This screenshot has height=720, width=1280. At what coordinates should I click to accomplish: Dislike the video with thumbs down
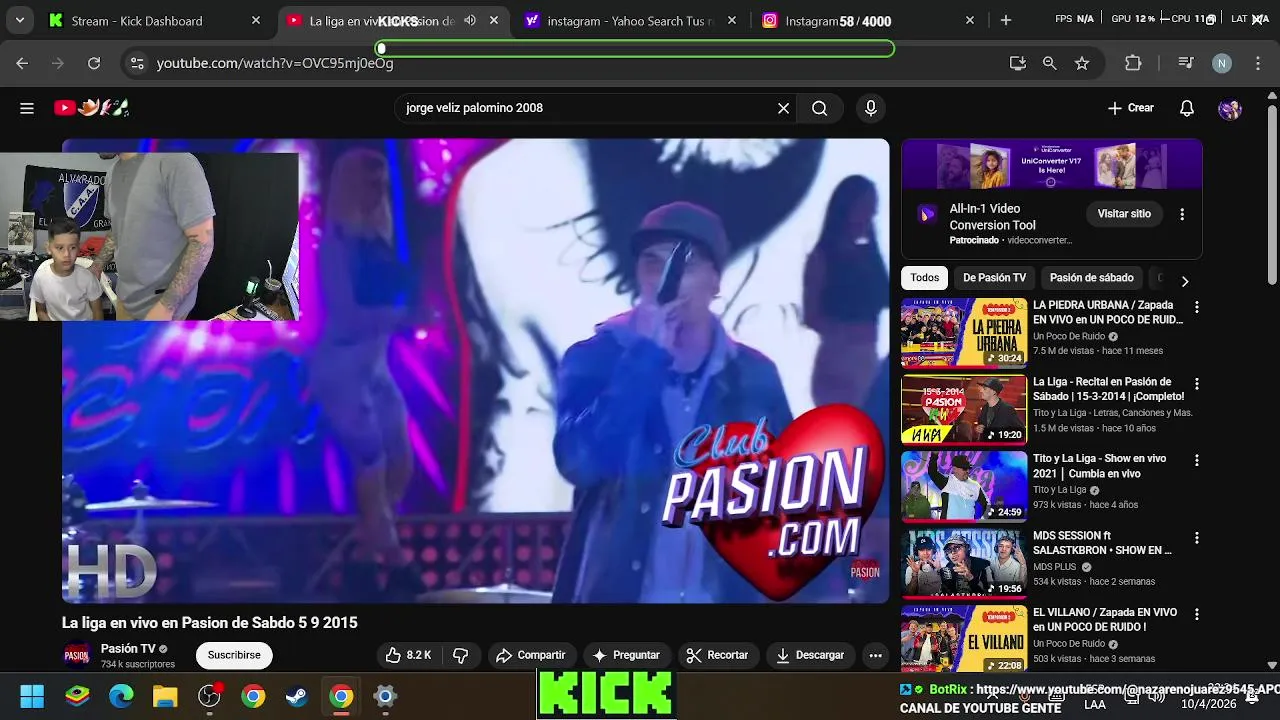pos(461,655)
